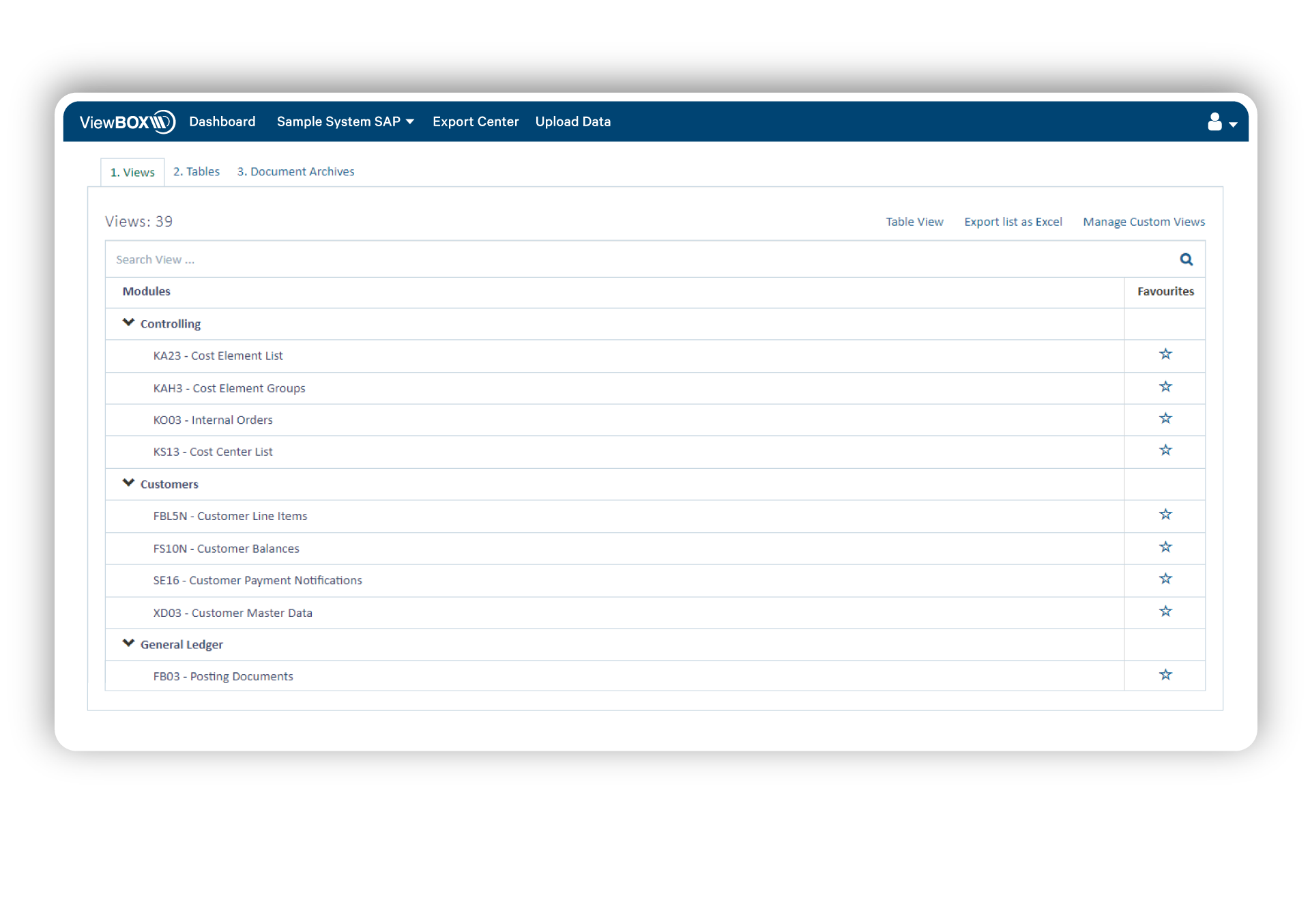Collapse the Customers module expander
Screen dimensions: 1310x924
[127, 484]
